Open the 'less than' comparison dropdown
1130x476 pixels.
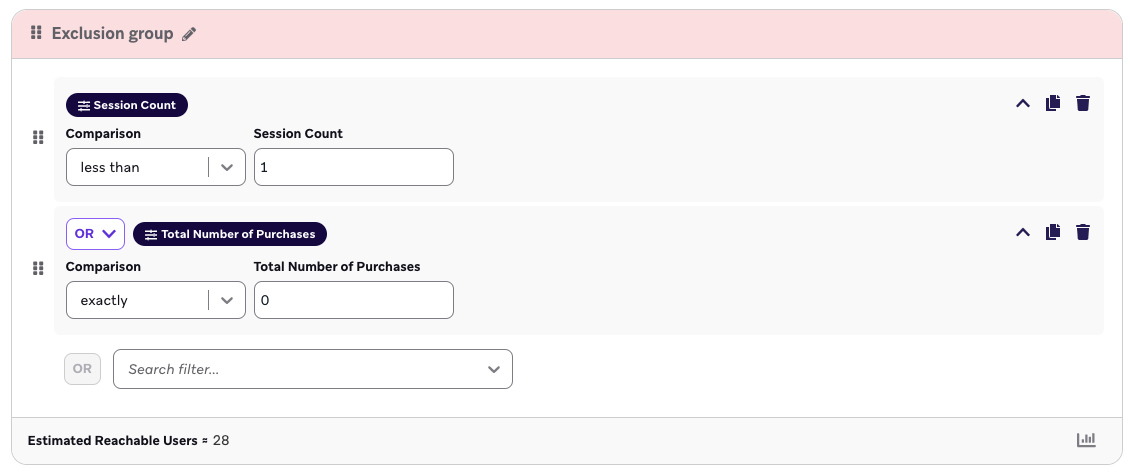click(156, 167)
